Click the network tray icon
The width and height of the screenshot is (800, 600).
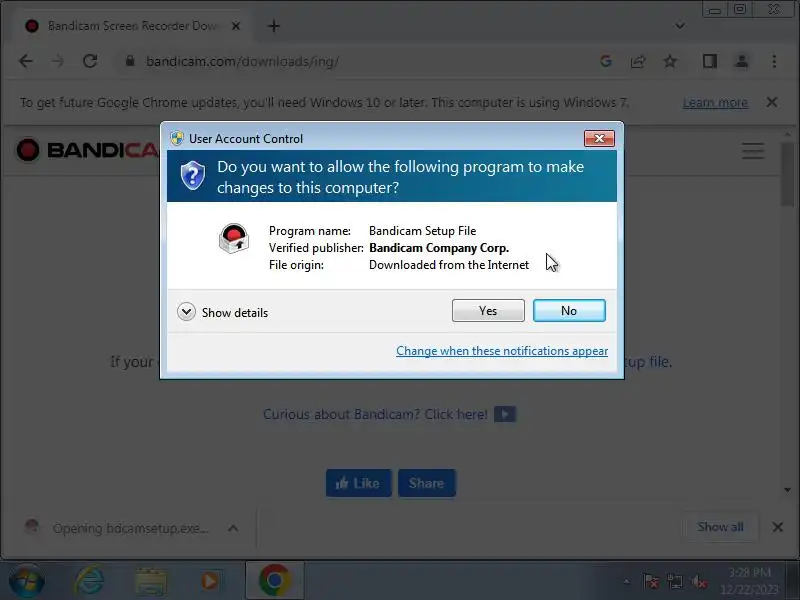[674, 581]
